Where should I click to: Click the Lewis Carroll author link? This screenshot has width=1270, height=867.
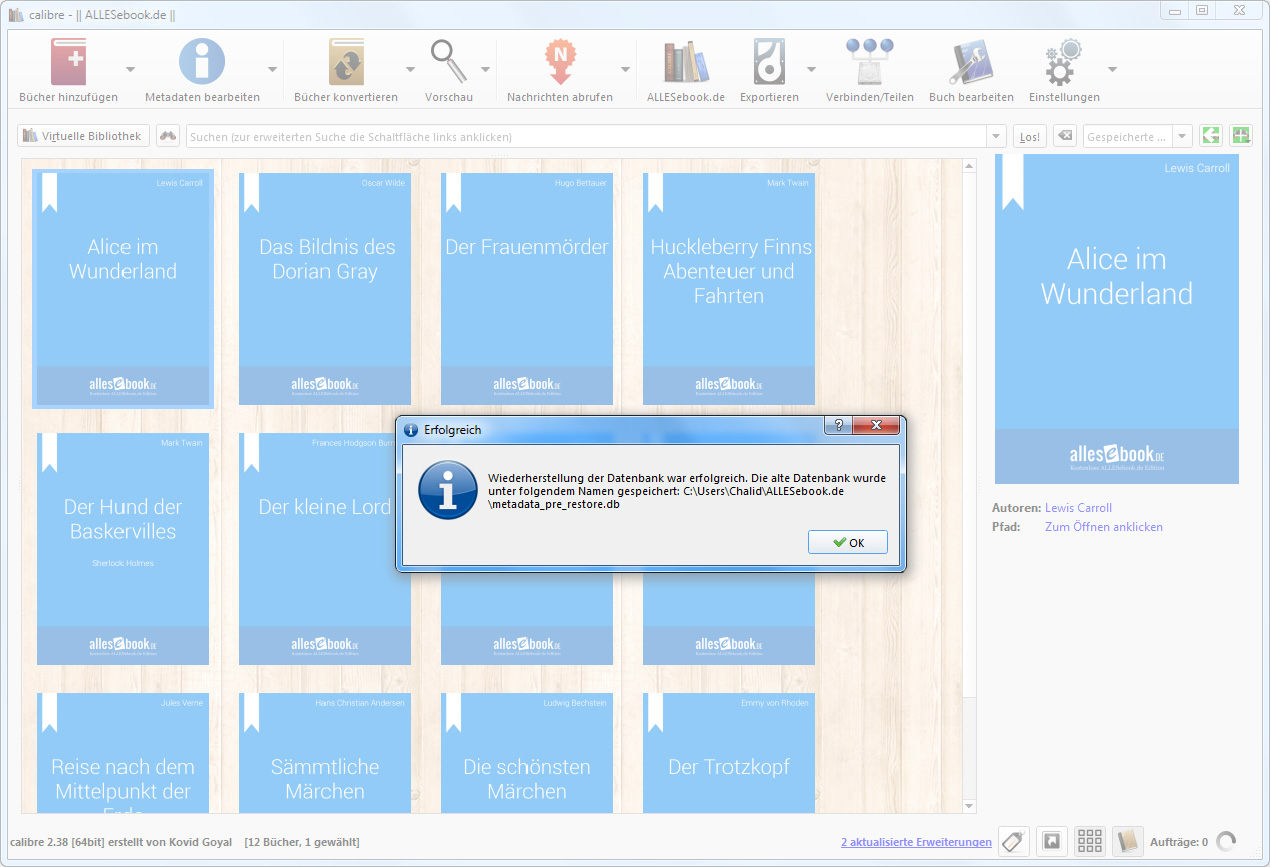(x=1078, y=508)
